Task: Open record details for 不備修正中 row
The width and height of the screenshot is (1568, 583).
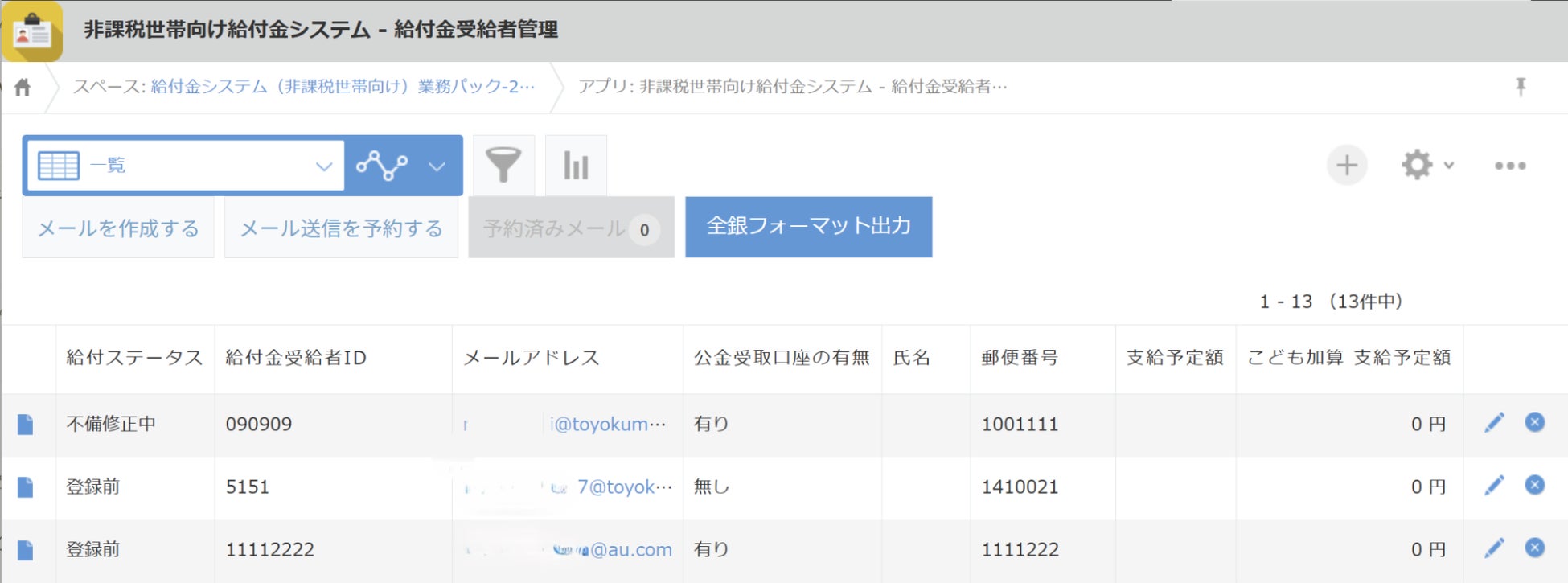Action: pyautogui.click(x=26, y=425)
